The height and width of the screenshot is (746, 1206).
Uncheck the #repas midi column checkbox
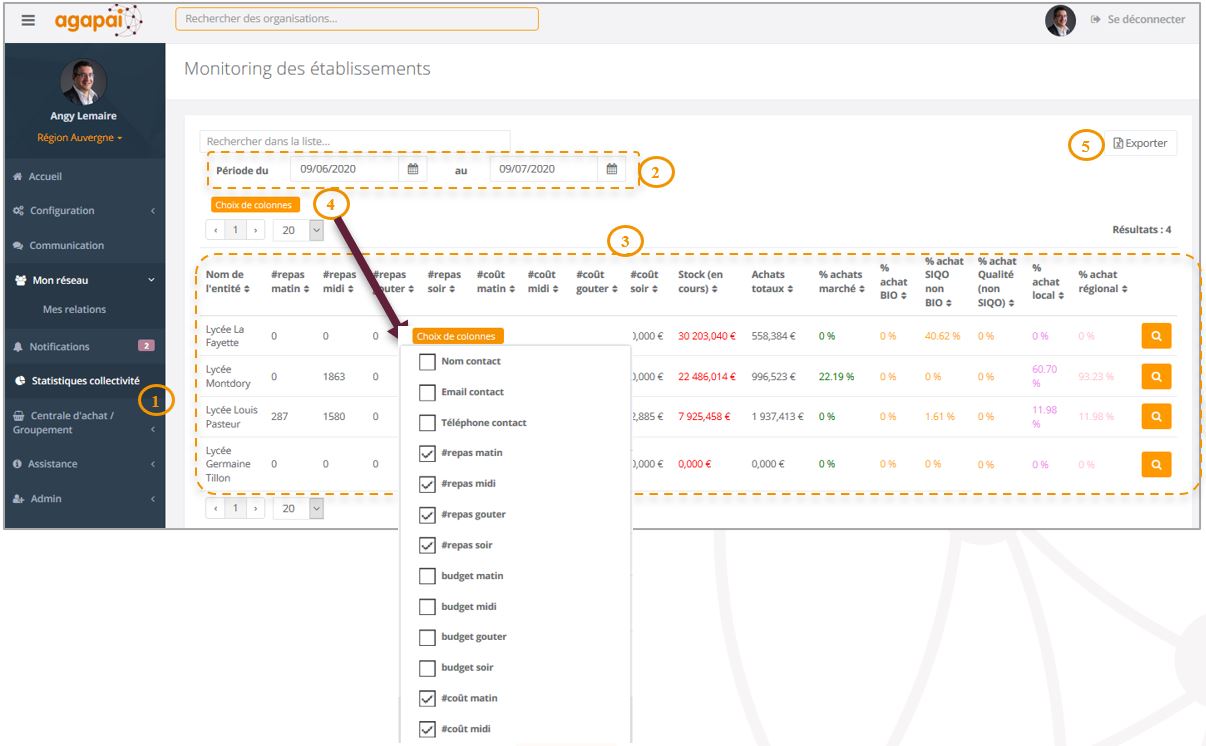click(427, 484)
